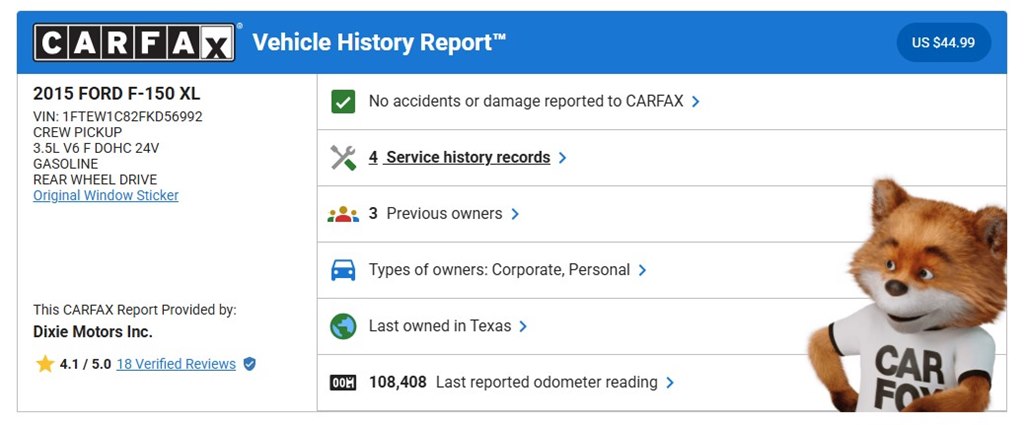Expand the last reported odometer chevron
The width and height of the screenshot is (1024, 425).
tap(670, 383)
